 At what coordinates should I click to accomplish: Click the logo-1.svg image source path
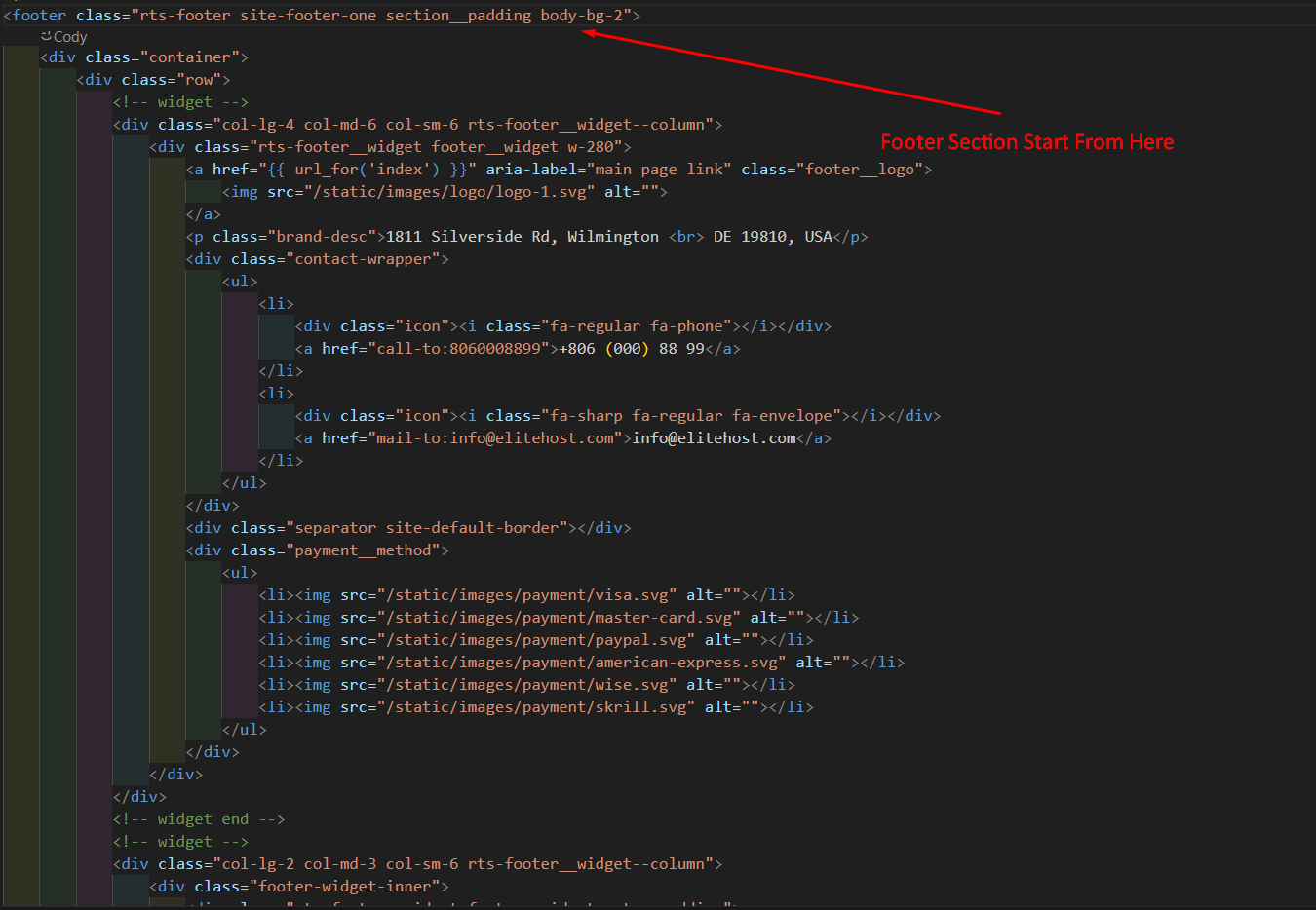[x=431, y=192]
